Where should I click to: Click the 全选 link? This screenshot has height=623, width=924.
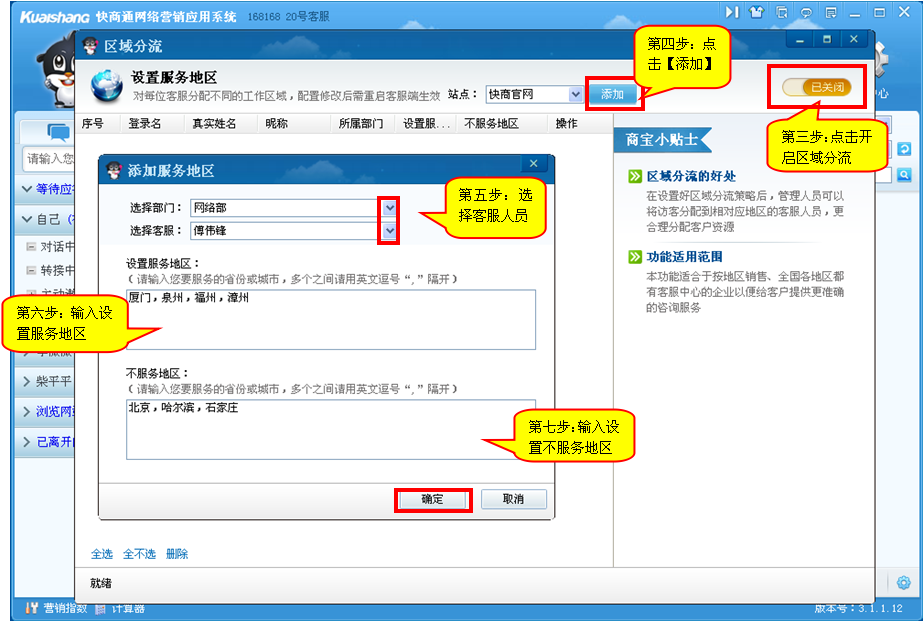click(x=102, y=554)
